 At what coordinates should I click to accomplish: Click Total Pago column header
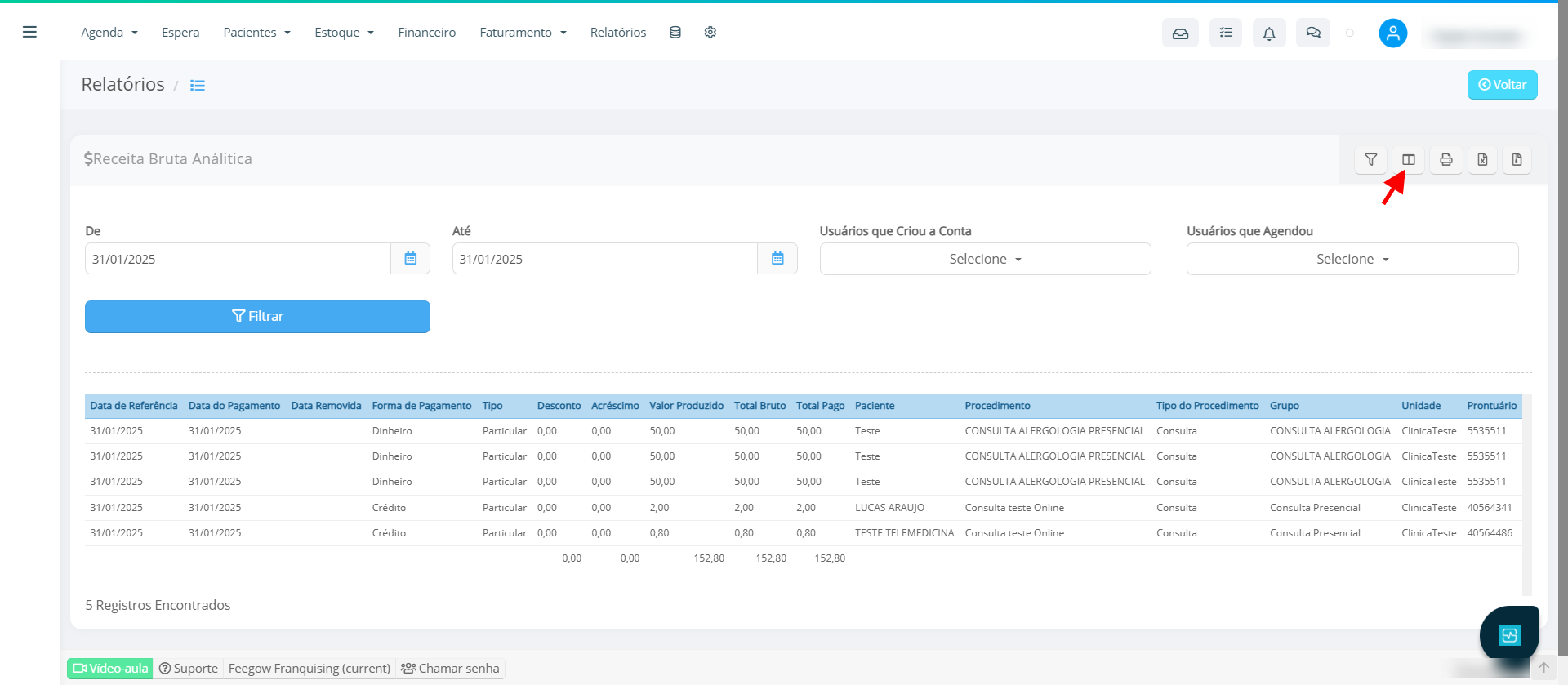tap(820, 406)
